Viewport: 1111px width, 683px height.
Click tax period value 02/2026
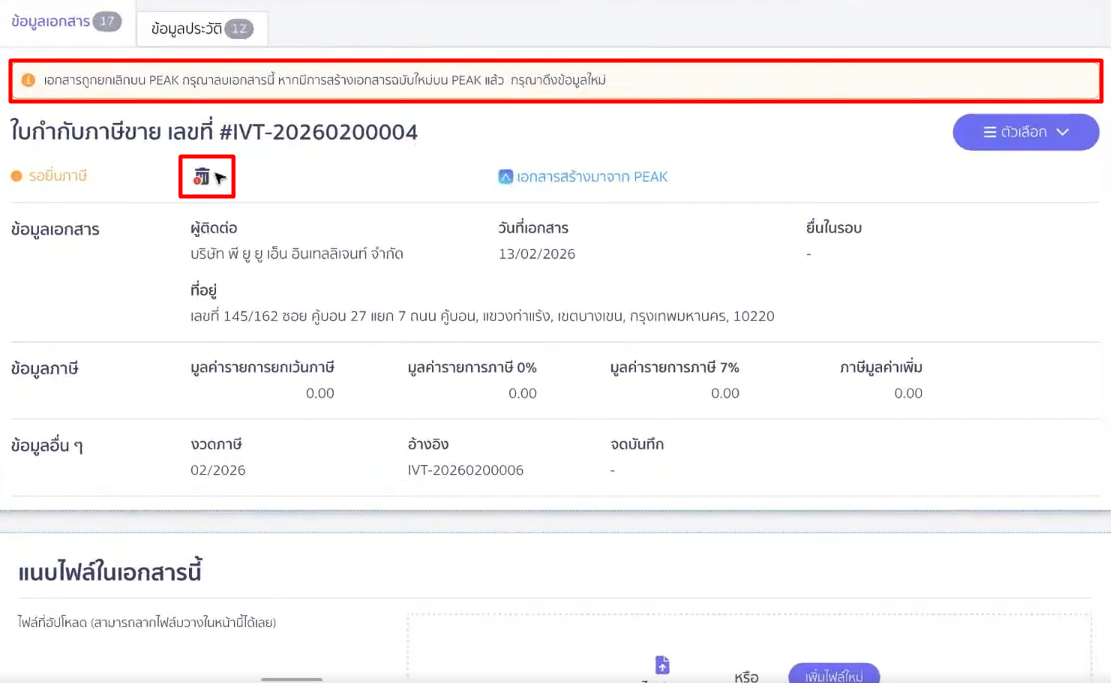tap(218, 470)
